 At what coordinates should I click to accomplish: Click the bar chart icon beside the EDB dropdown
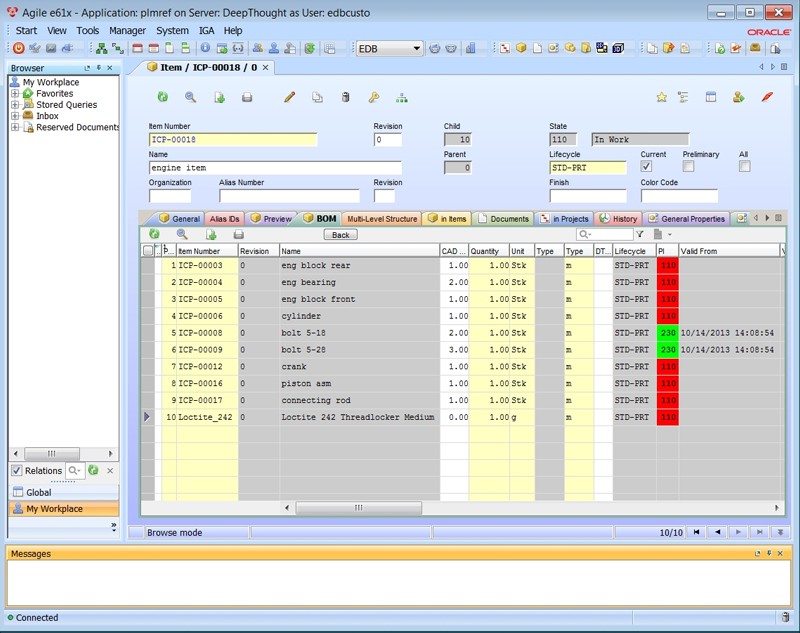(x=470, y=48)
